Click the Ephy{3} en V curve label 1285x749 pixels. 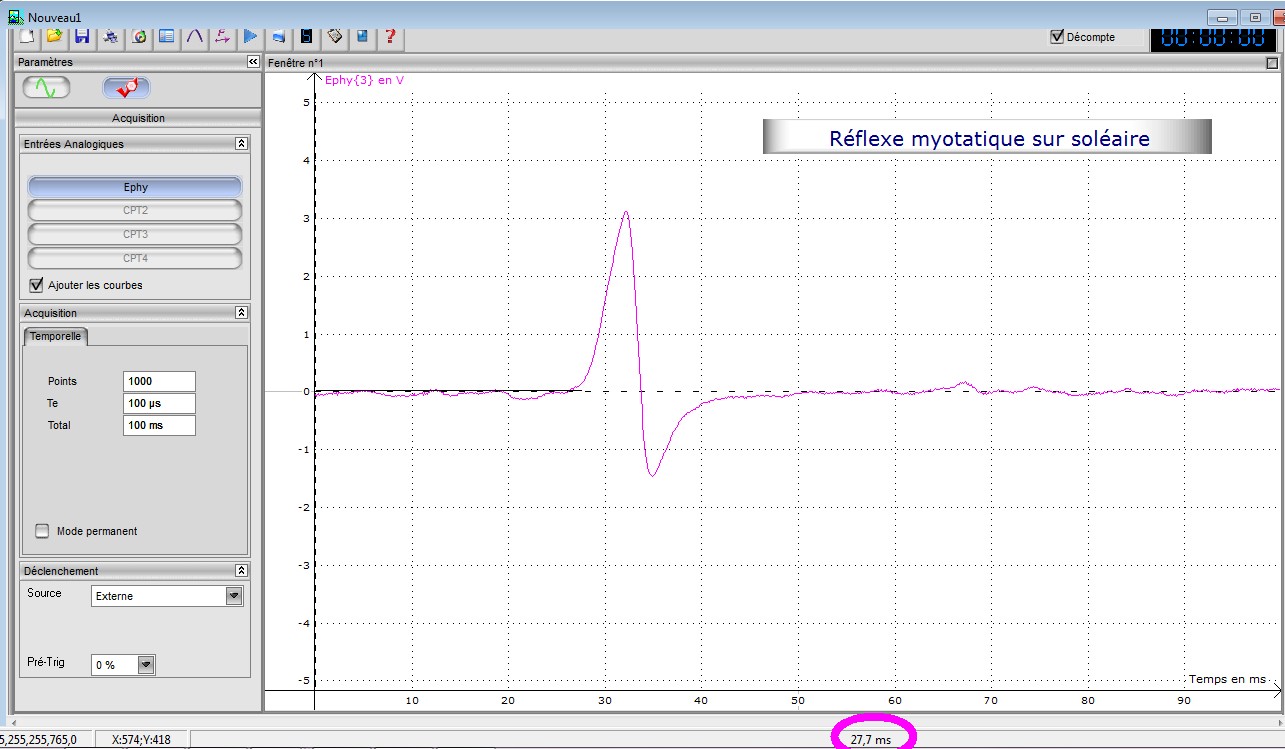click(x=365, y=80)
